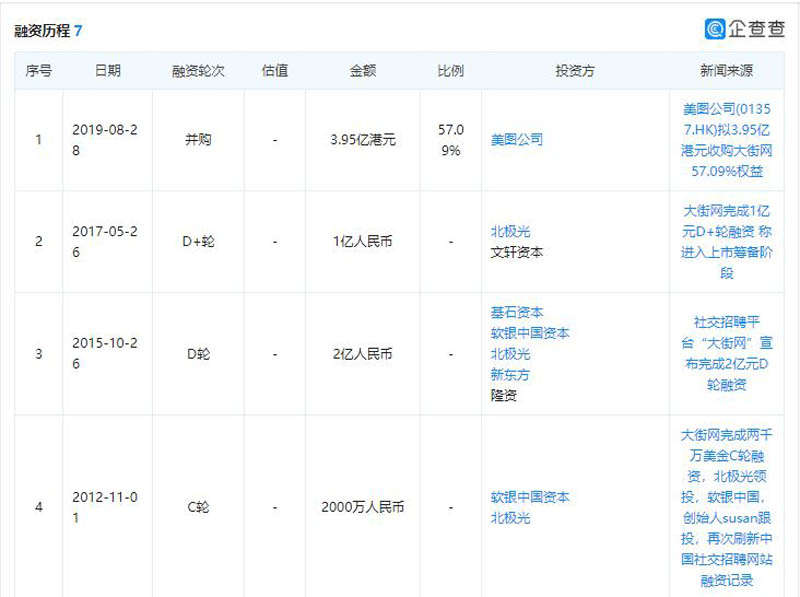Open news on 大街网 1亿元 D+轮 financing
The width and height of the screenshot is (800, 597).
pos(727,241)
